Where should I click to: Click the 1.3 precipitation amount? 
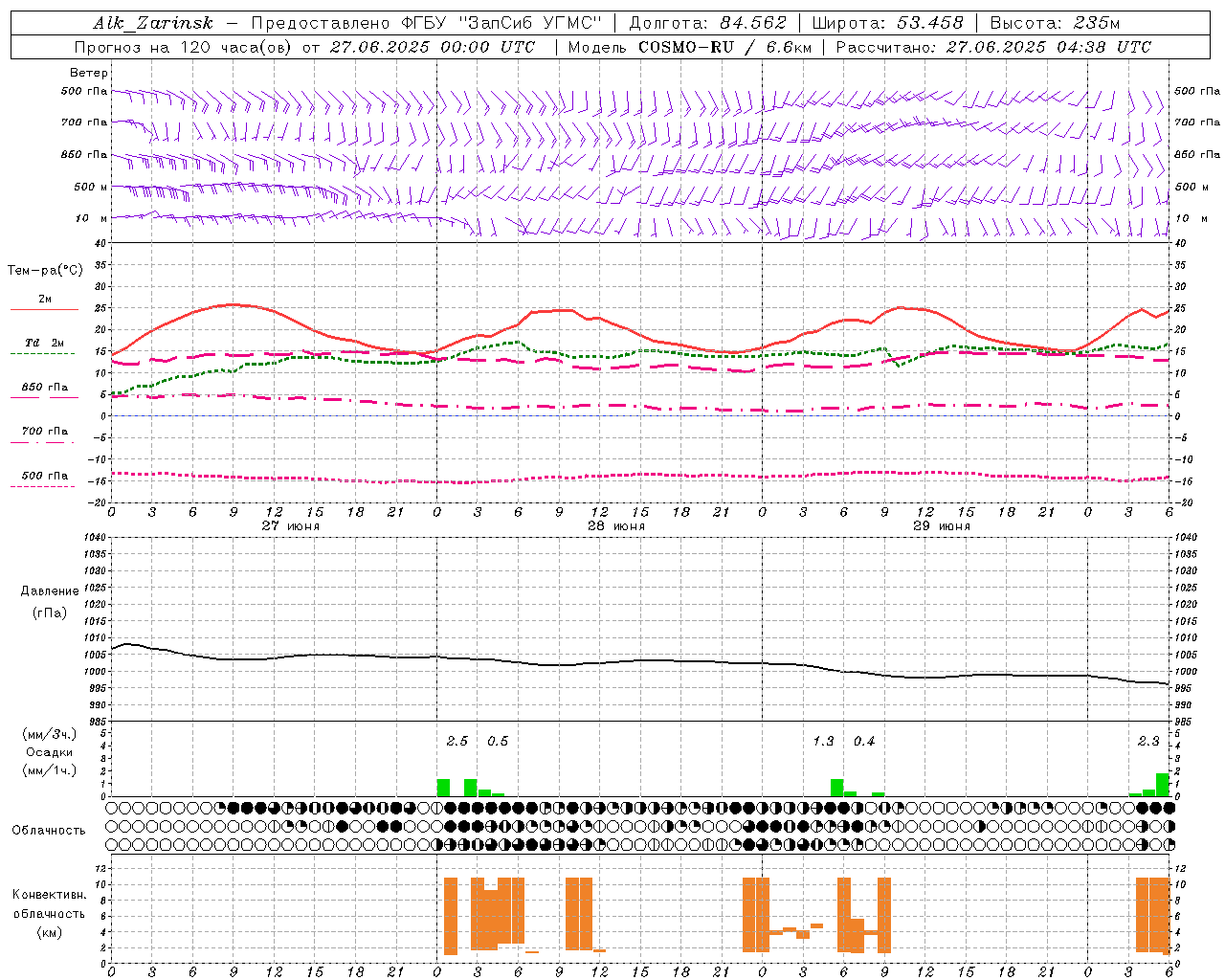coord(823,742)
